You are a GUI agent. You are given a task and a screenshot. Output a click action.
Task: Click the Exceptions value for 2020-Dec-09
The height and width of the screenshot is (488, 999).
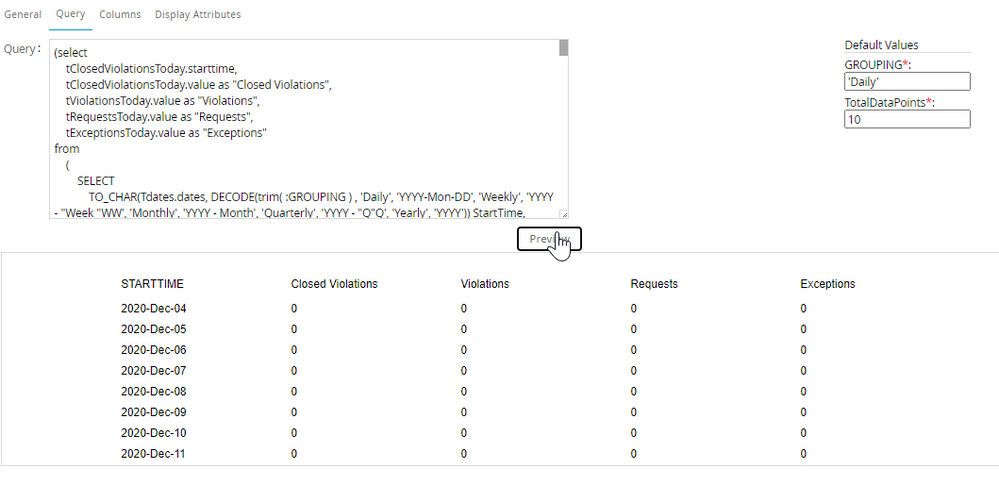point(804,412)
